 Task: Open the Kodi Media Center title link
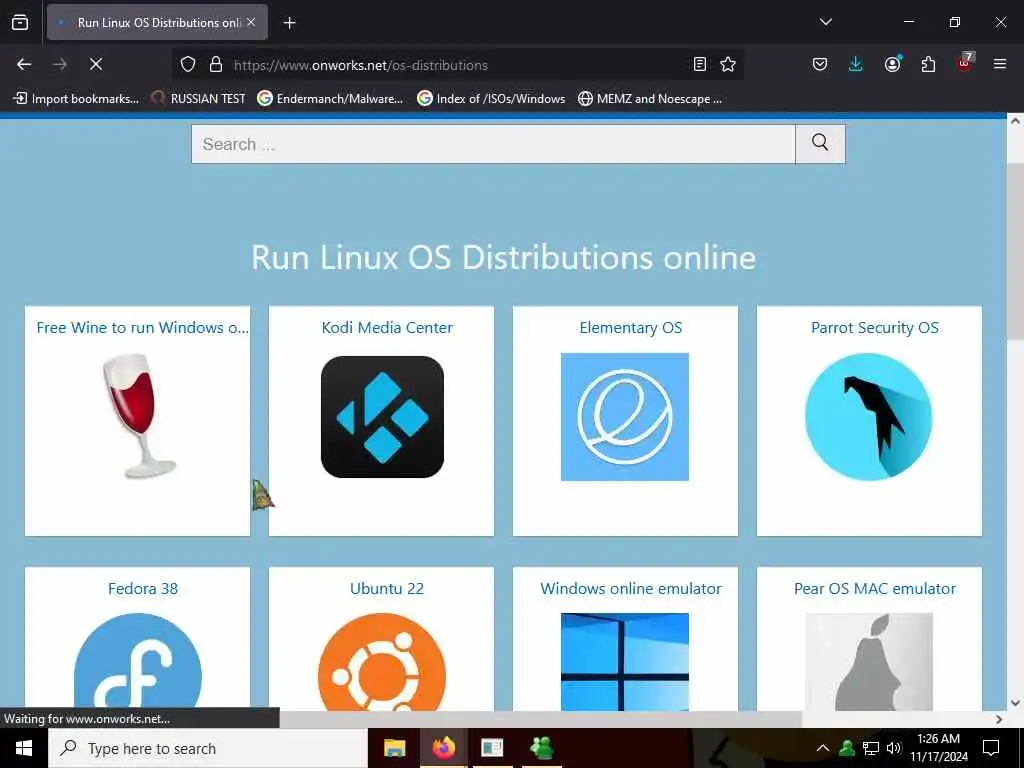coord(387,328)
